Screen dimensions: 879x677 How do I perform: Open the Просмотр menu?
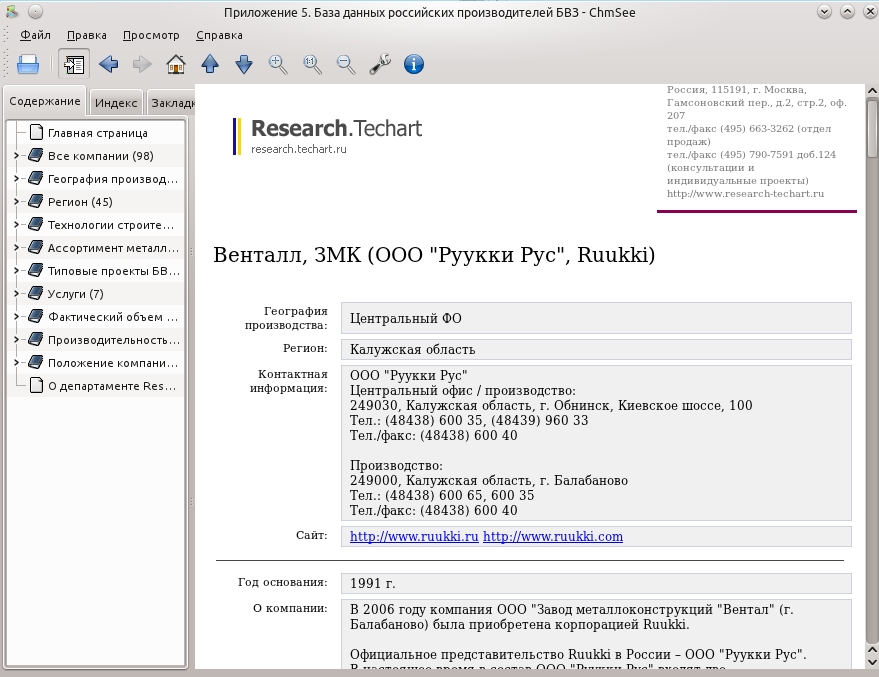(x=151, y=35)
